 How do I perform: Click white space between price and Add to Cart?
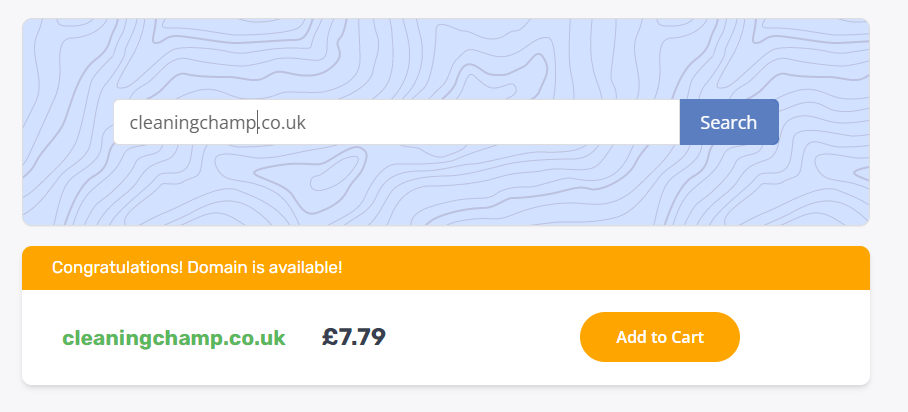[480, 337]
